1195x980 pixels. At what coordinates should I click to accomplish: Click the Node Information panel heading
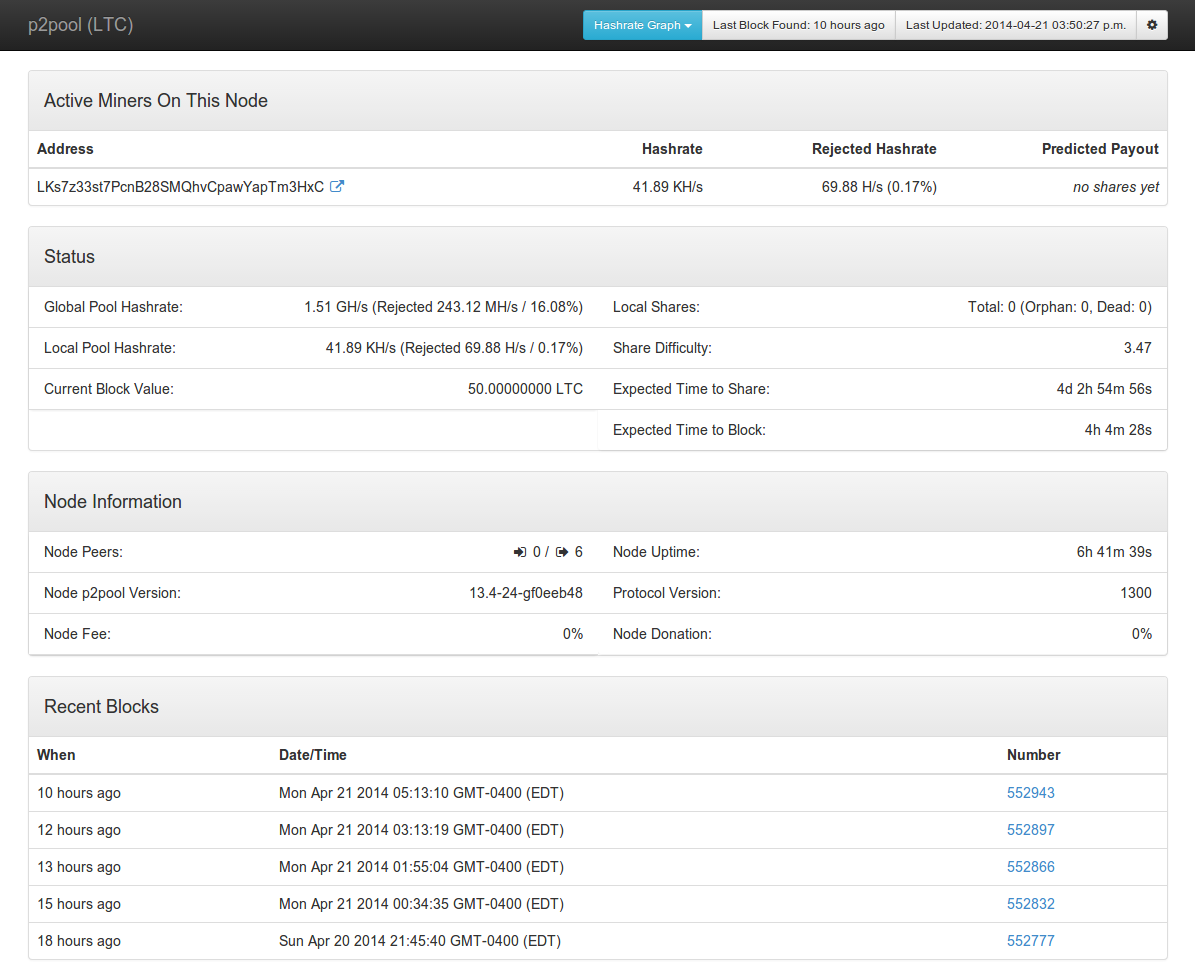113,501
